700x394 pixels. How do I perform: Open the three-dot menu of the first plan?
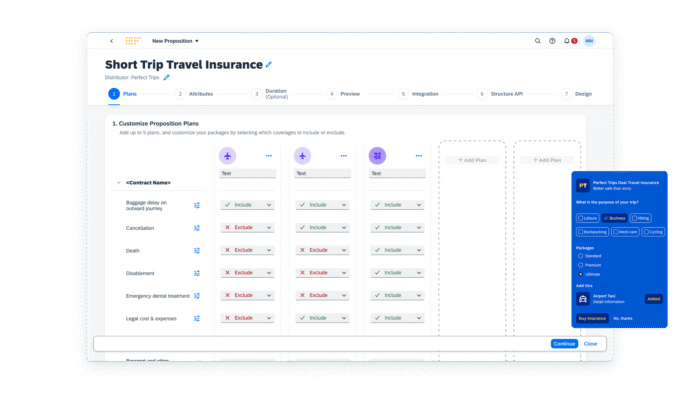point(269,156)
